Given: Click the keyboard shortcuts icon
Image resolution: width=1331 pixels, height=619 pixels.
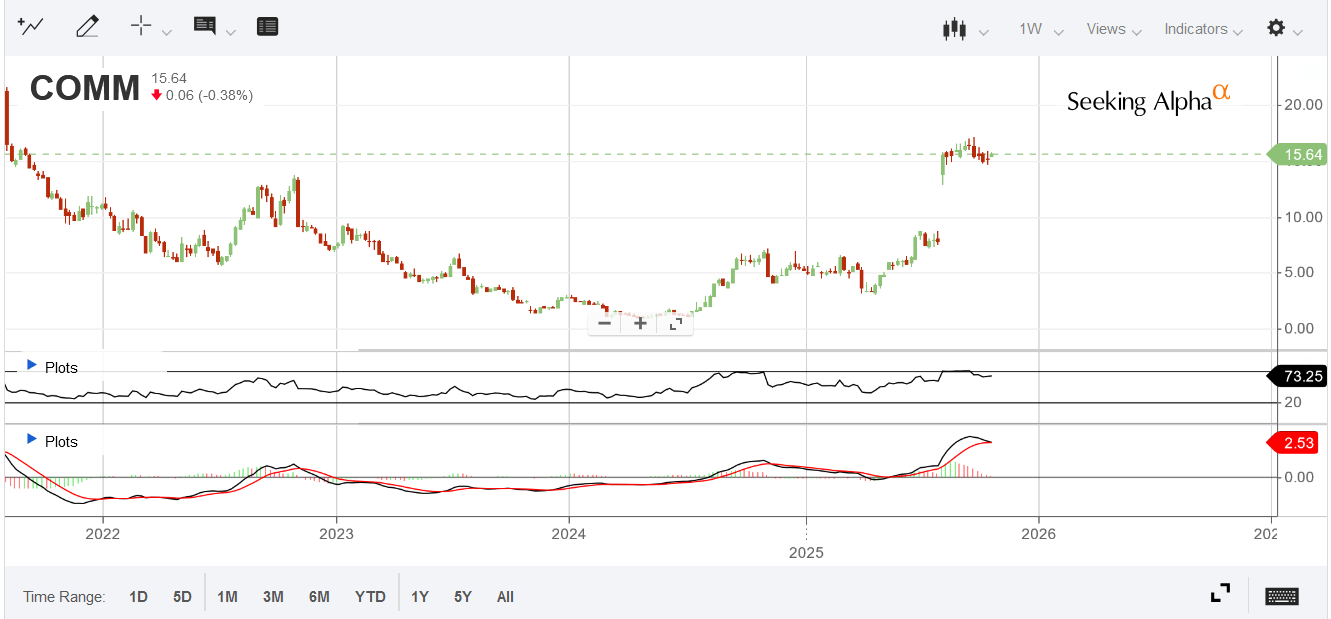Looking at the screenshot, I should click(x=1280, y=593).
